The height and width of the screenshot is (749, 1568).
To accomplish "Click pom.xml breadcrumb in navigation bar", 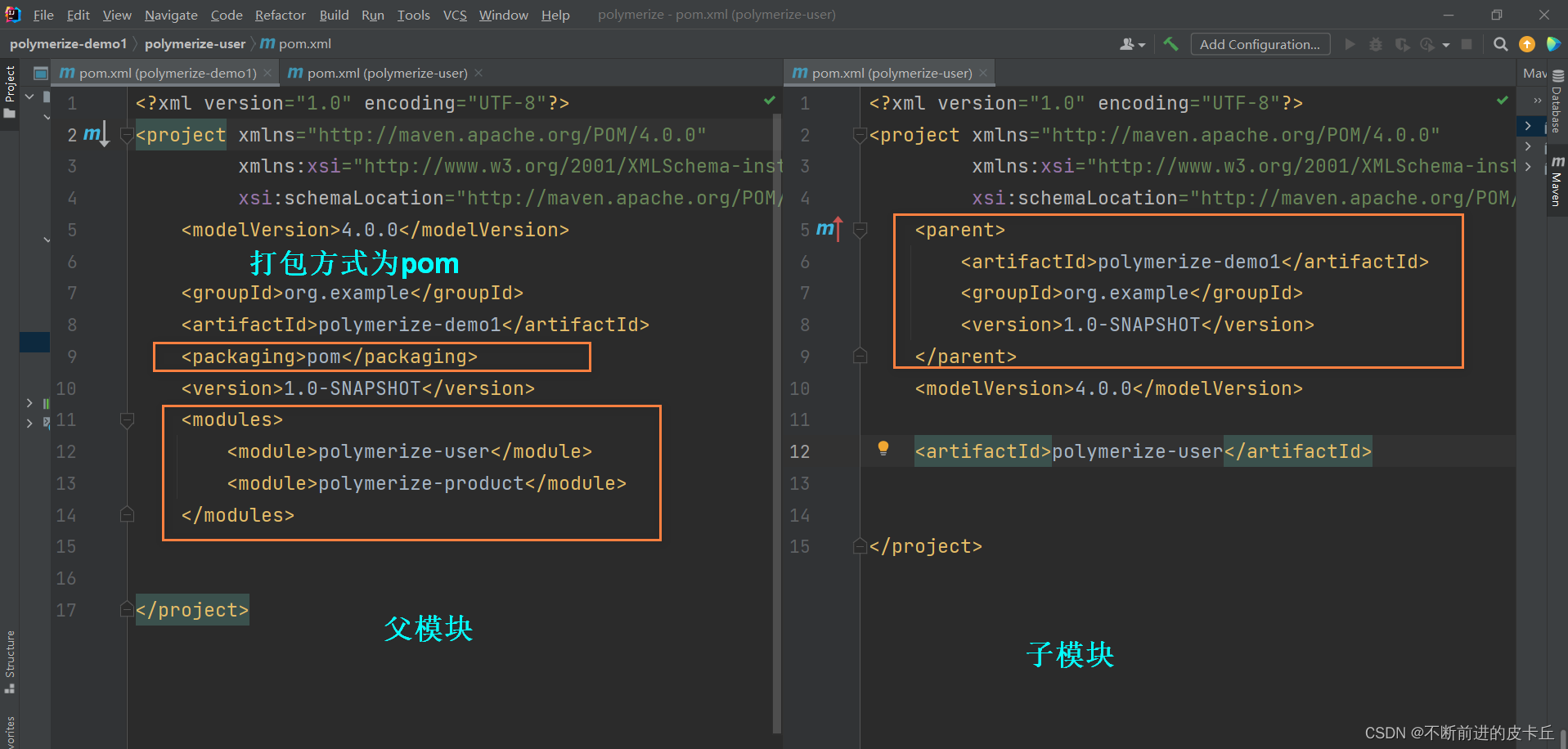I will click(296, 43).
